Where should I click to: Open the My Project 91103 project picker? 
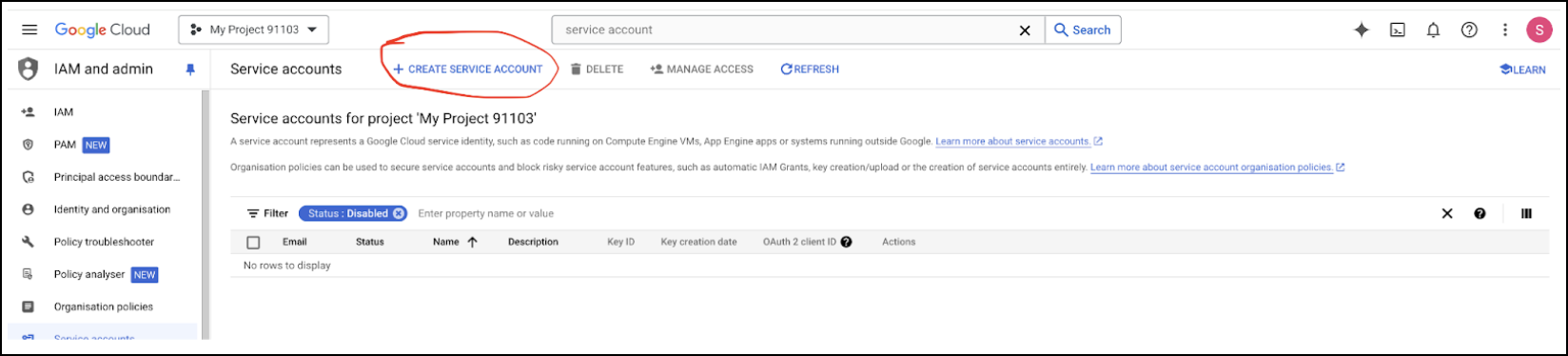(x=254, y=30)
